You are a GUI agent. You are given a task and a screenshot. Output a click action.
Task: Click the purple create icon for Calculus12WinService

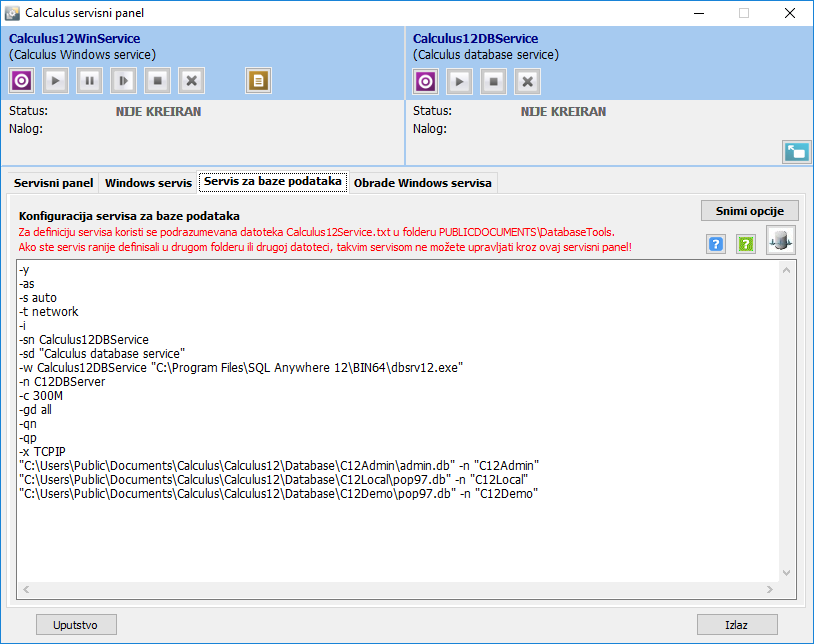(22, 81)
